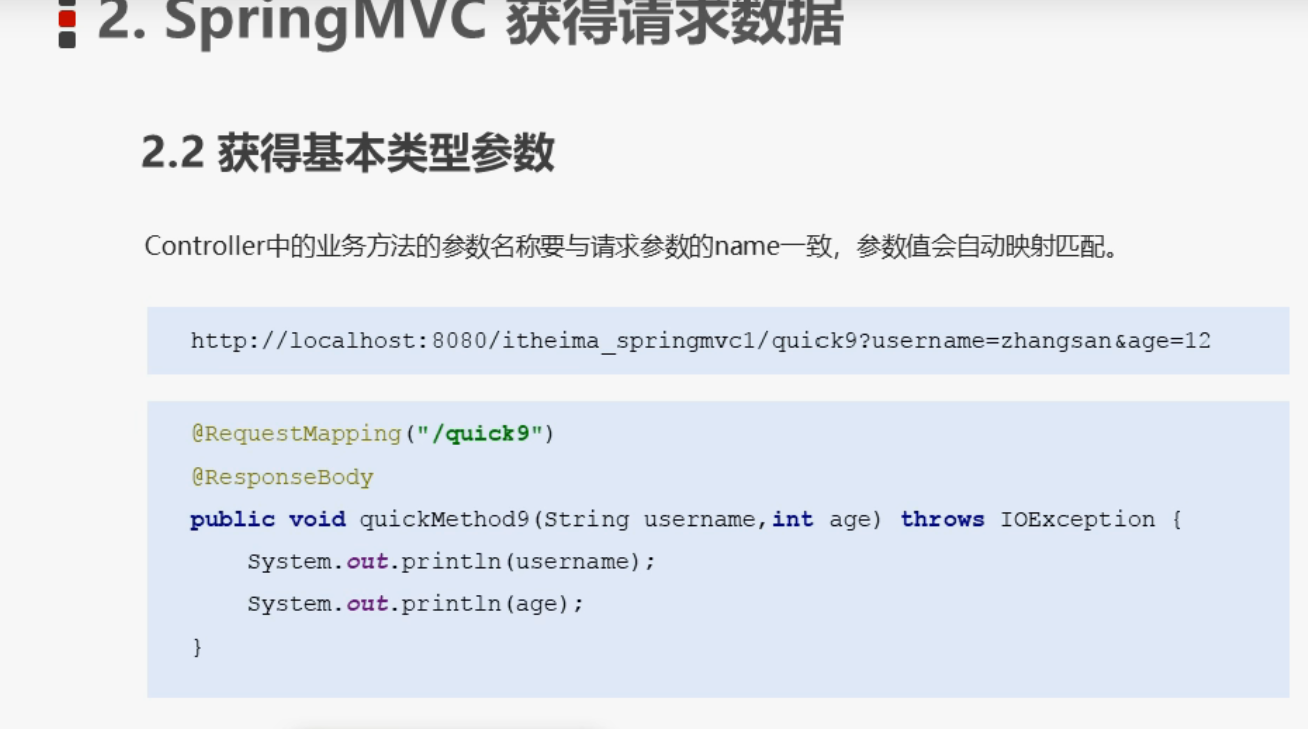
Task: Click the System.out.println(username) line
Action: coord(451,562)
